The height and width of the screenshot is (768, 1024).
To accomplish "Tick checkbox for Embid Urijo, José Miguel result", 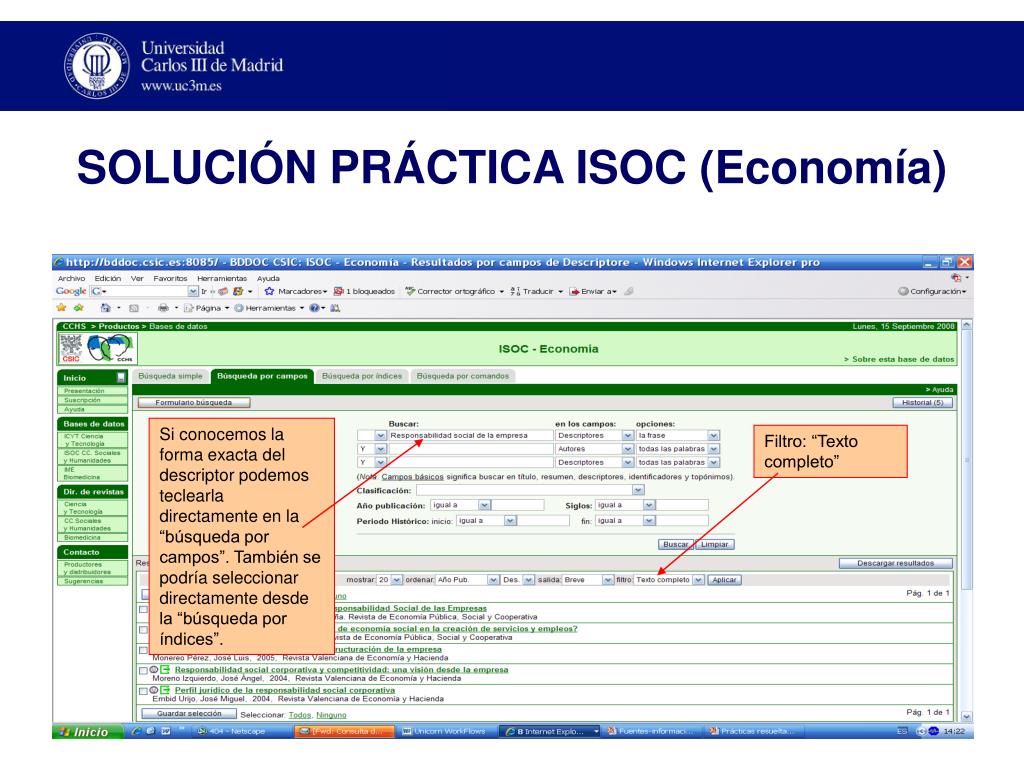I will 144,691.
